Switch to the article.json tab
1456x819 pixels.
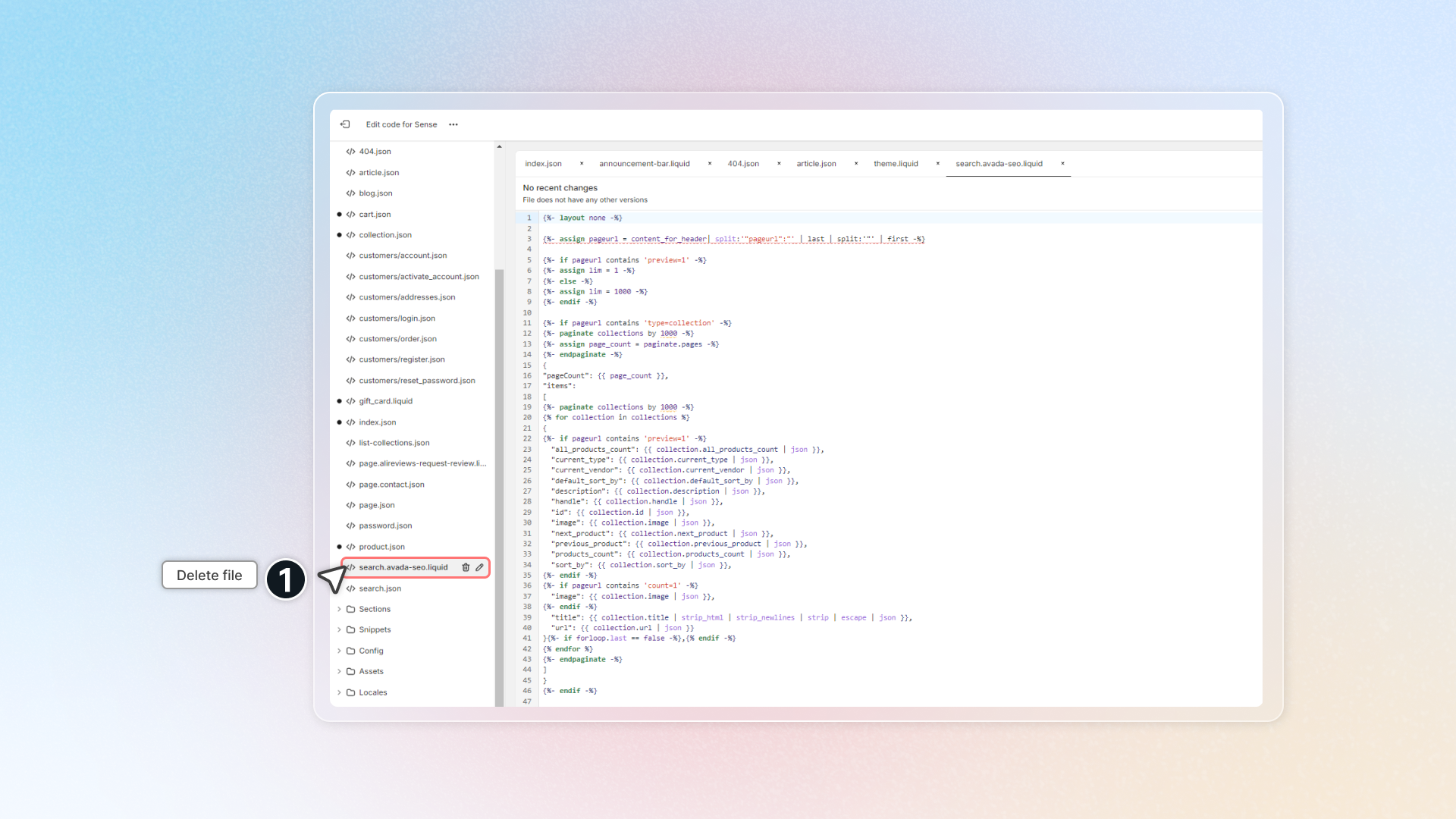[815, 163]
